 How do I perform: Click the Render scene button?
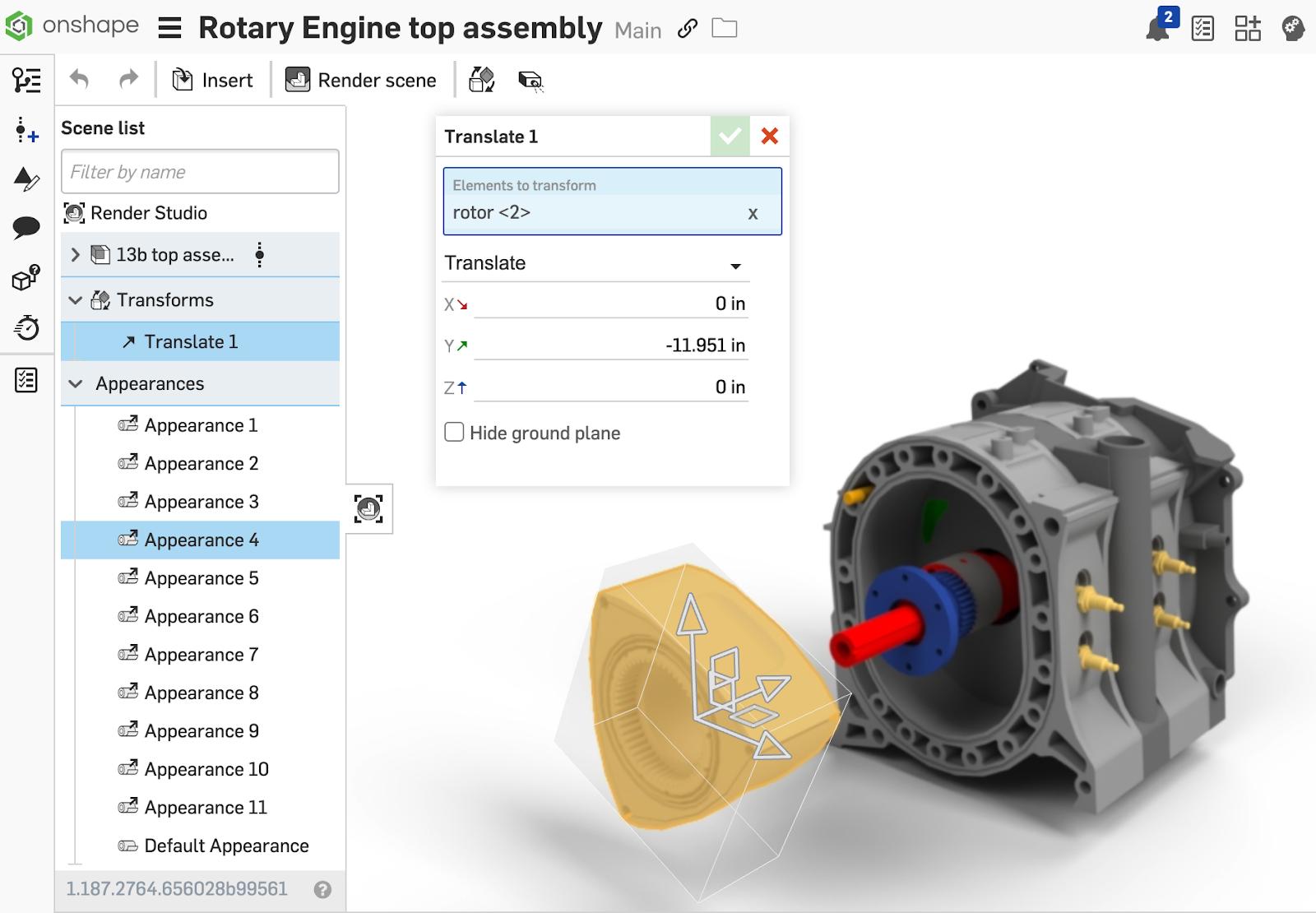coord(361,80)
